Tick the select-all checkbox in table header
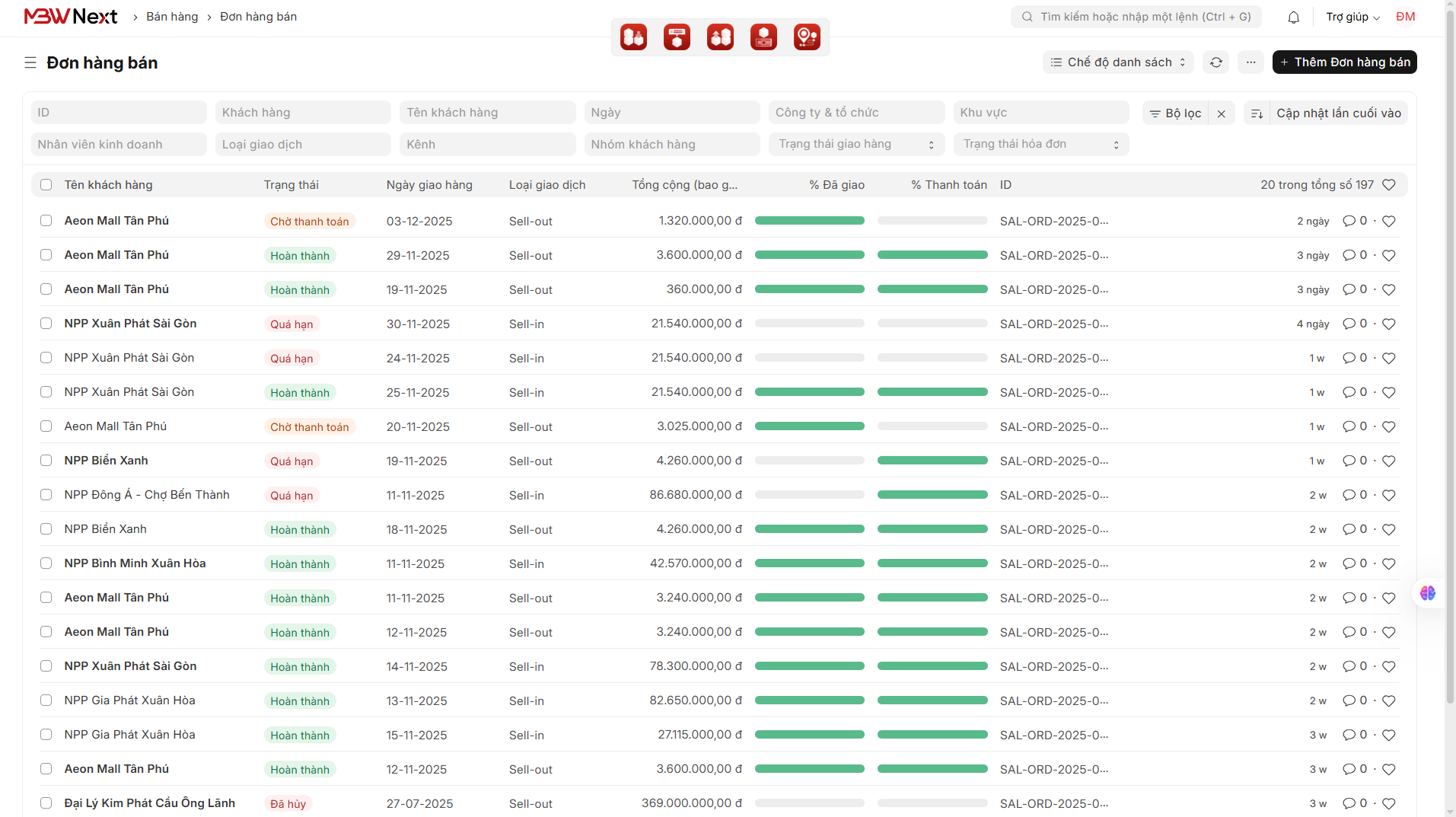This screenshot has height=817, width=1456. pos(46,185)
